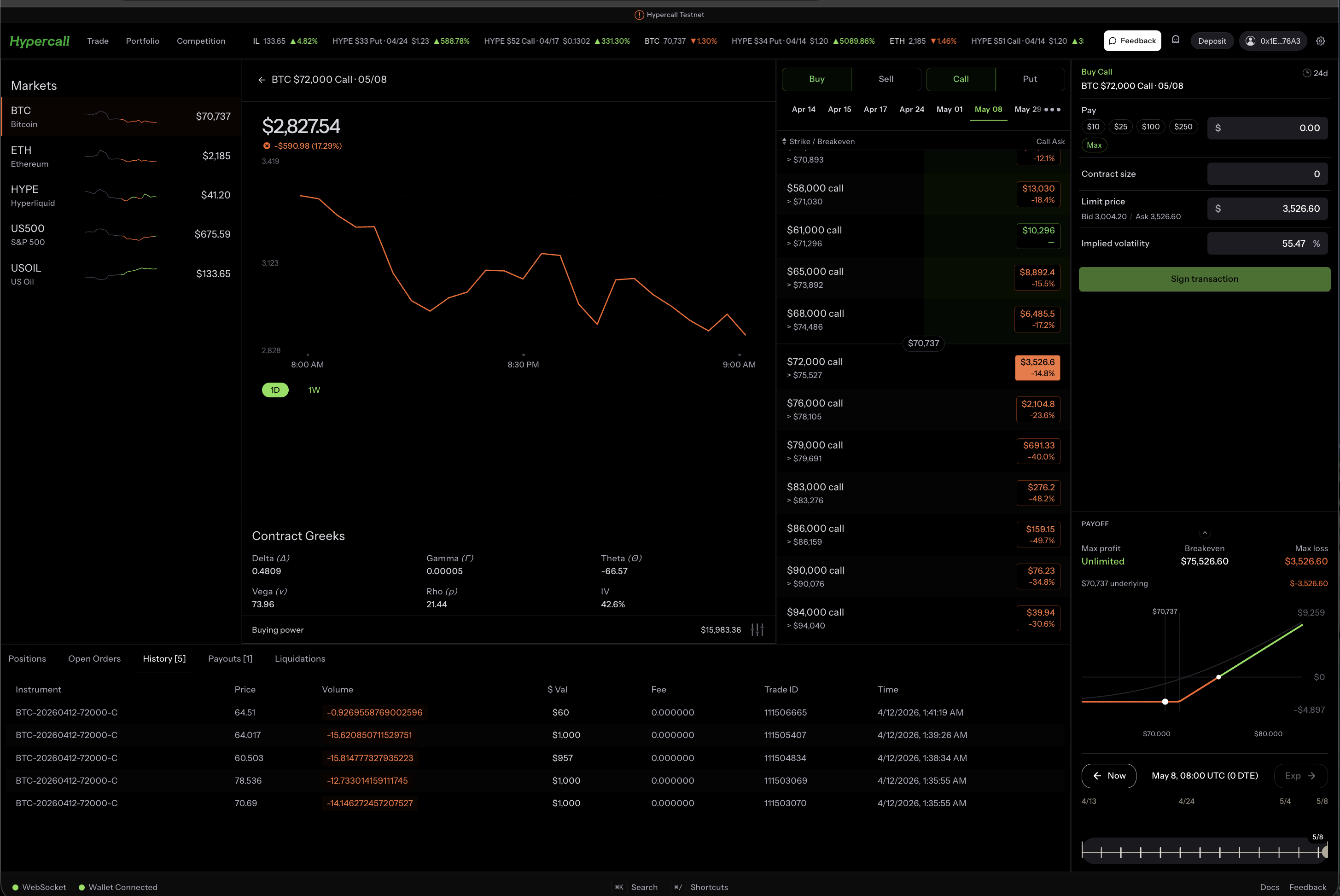Viewport: 1340px width, 896px height.
Task: Click the Exp arrow button
Action: (x=1300, y=775)
